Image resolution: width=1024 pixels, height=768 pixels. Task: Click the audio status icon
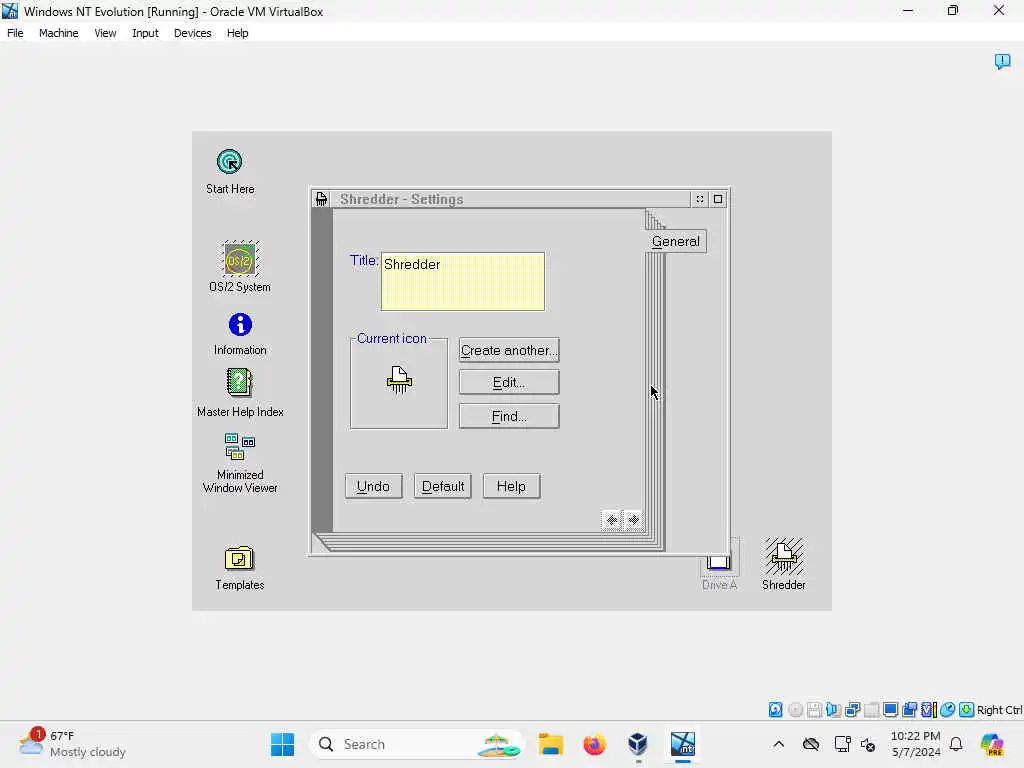pyautogui.click(x=833, y=710)
